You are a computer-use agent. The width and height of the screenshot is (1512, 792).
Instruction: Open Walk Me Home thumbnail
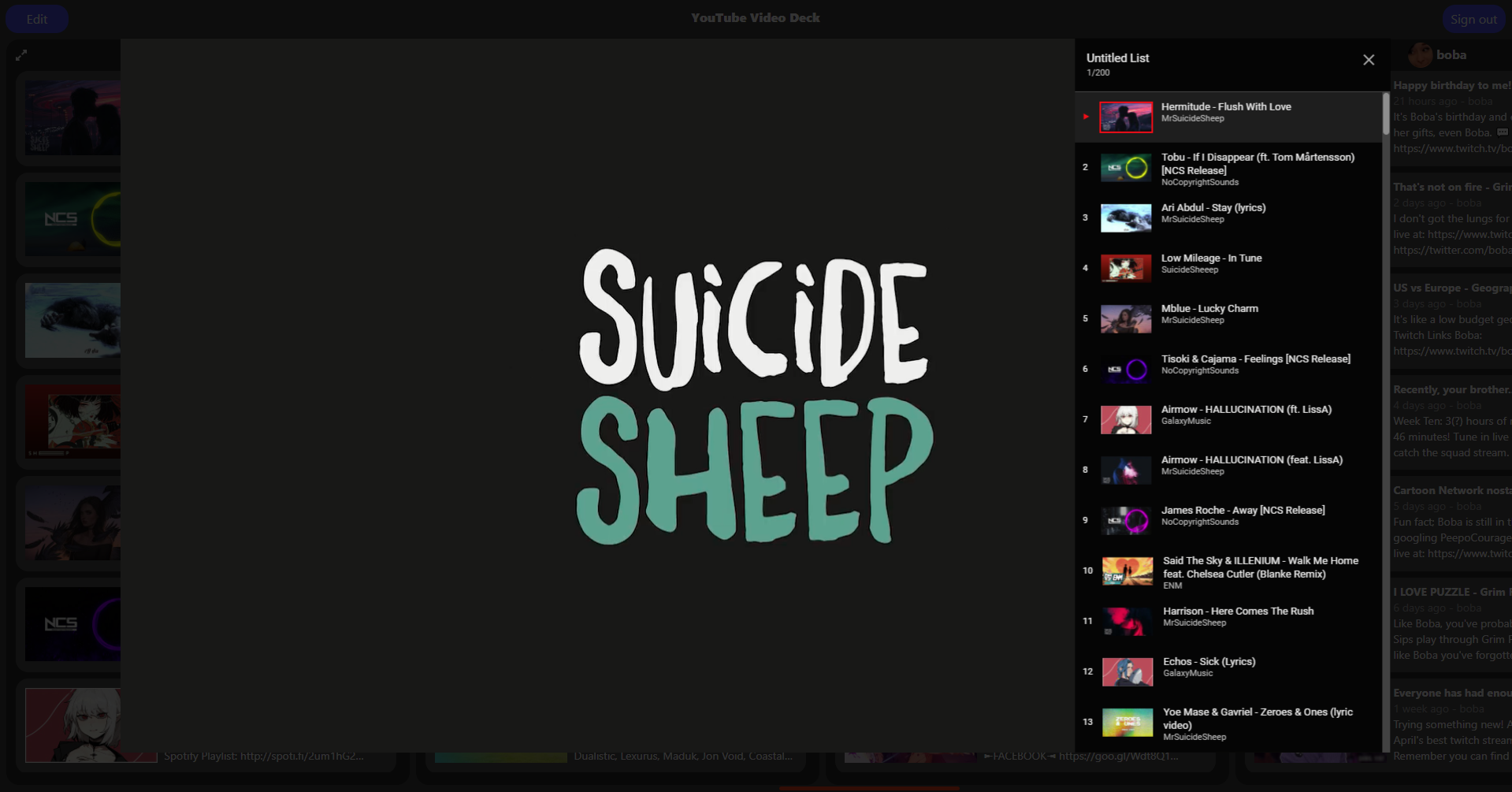click(x=1127, y=571)
